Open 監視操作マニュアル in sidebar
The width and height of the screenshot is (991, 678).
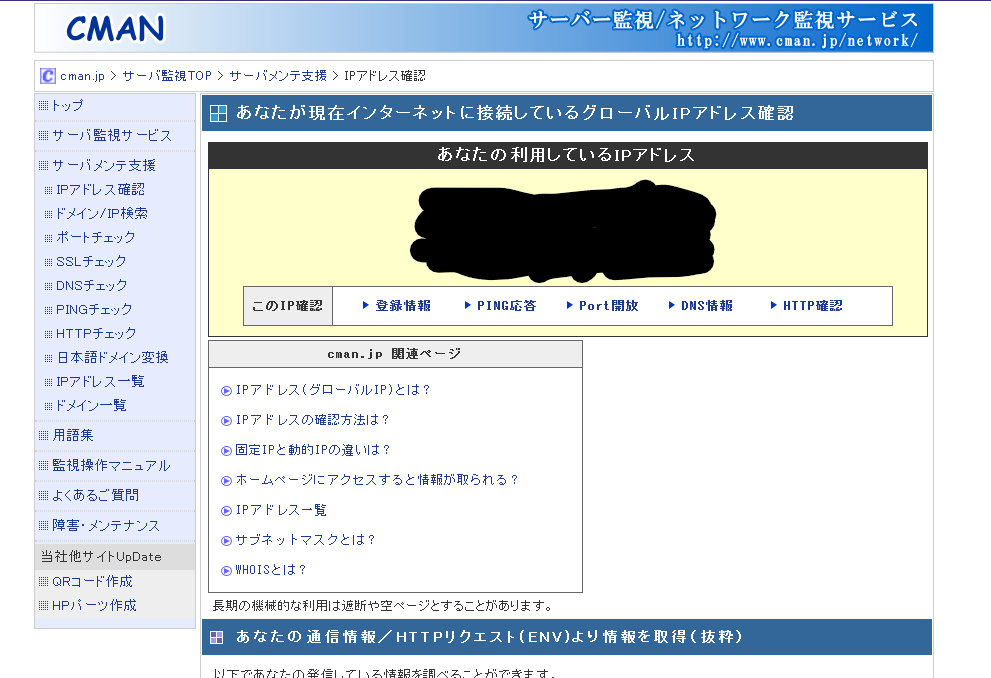[x=111, y=466]
